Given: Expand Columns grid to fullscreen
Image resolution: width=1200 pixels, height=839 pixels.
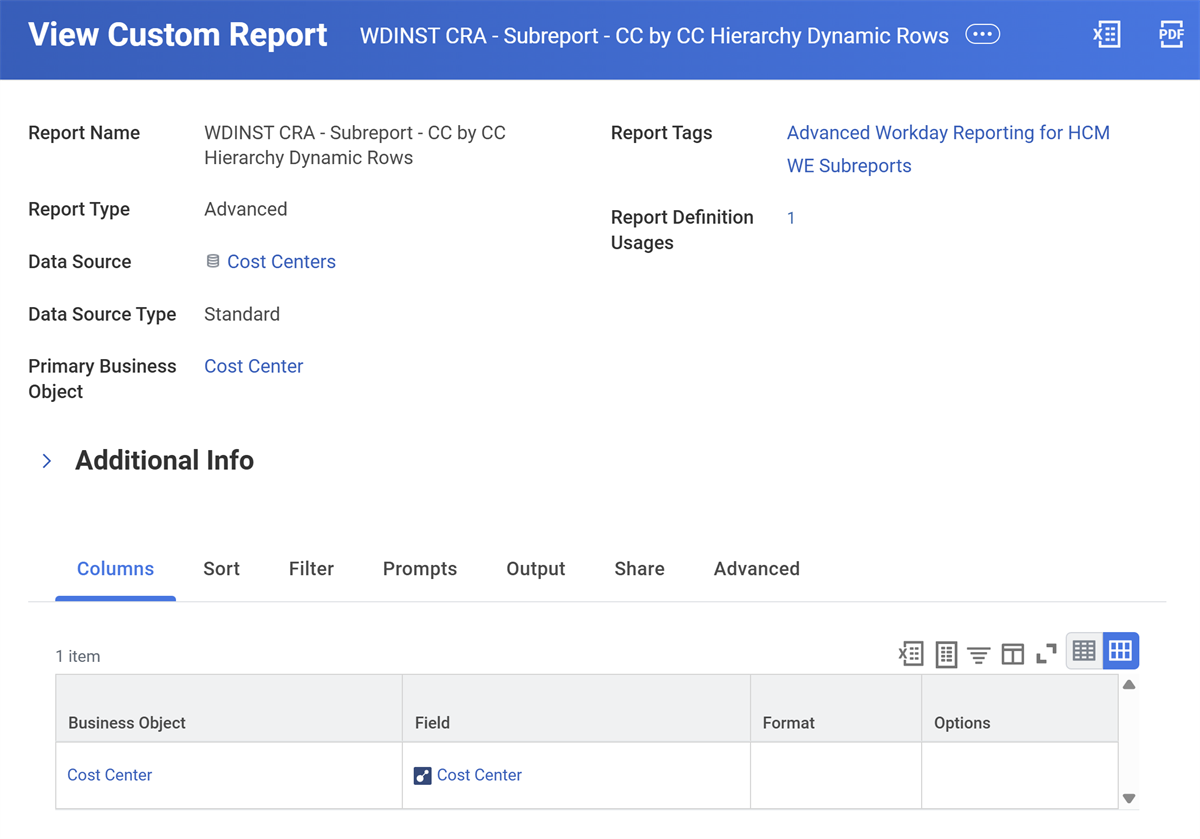Looking at the screenshot, I should coord(1047,654).
